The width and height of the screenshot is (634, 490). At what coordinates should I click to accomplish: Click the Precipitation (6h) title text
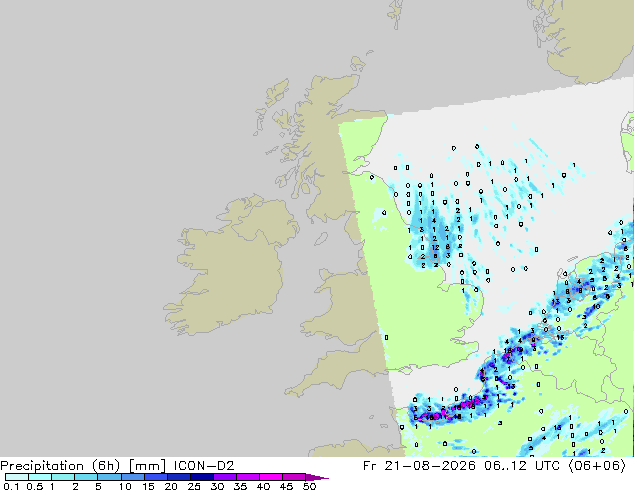coord(60,466)
